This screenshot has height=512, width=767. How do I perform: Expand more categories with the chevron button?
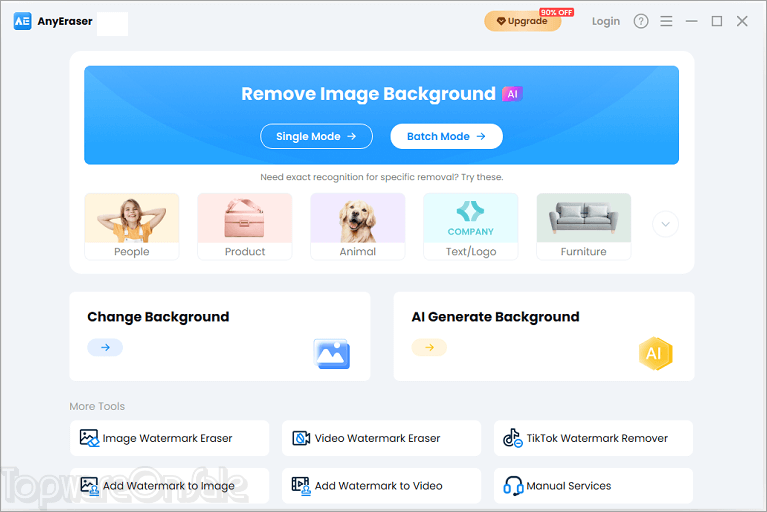click(x=665, y=224)
